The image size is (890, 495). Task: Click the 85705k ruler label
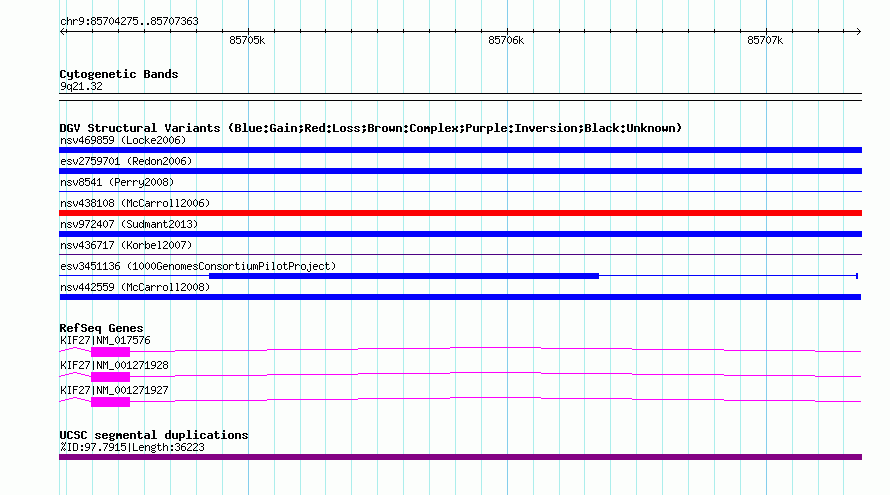pos(247,40)
